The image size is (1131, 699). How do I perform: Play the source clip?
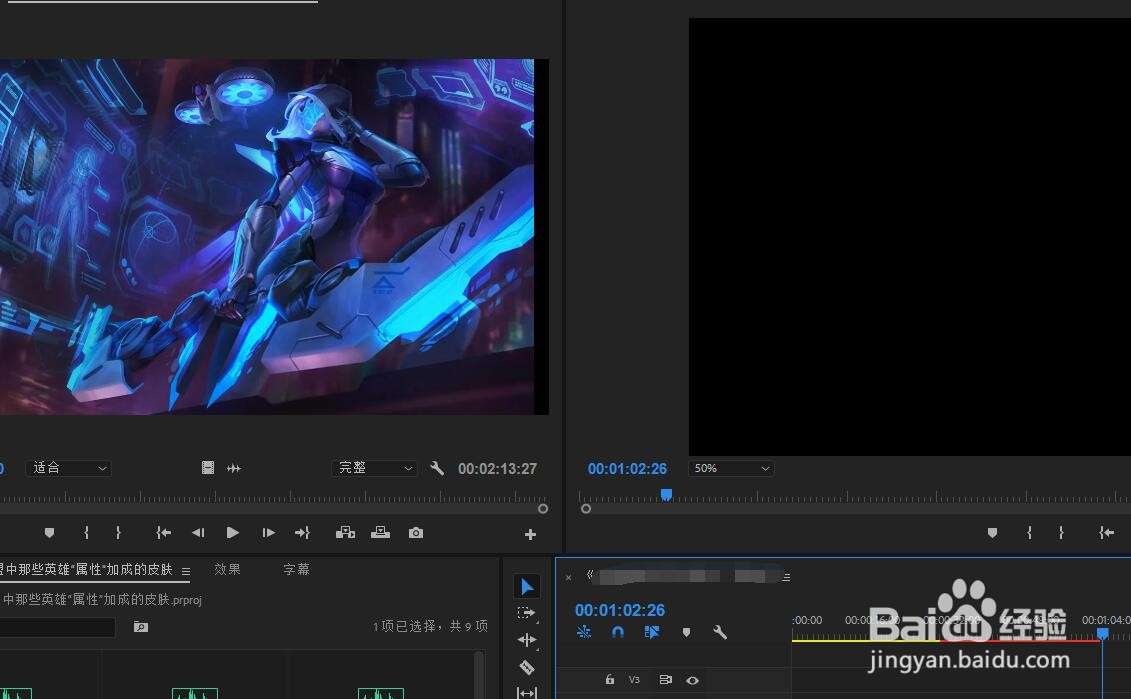click(232, 532)
